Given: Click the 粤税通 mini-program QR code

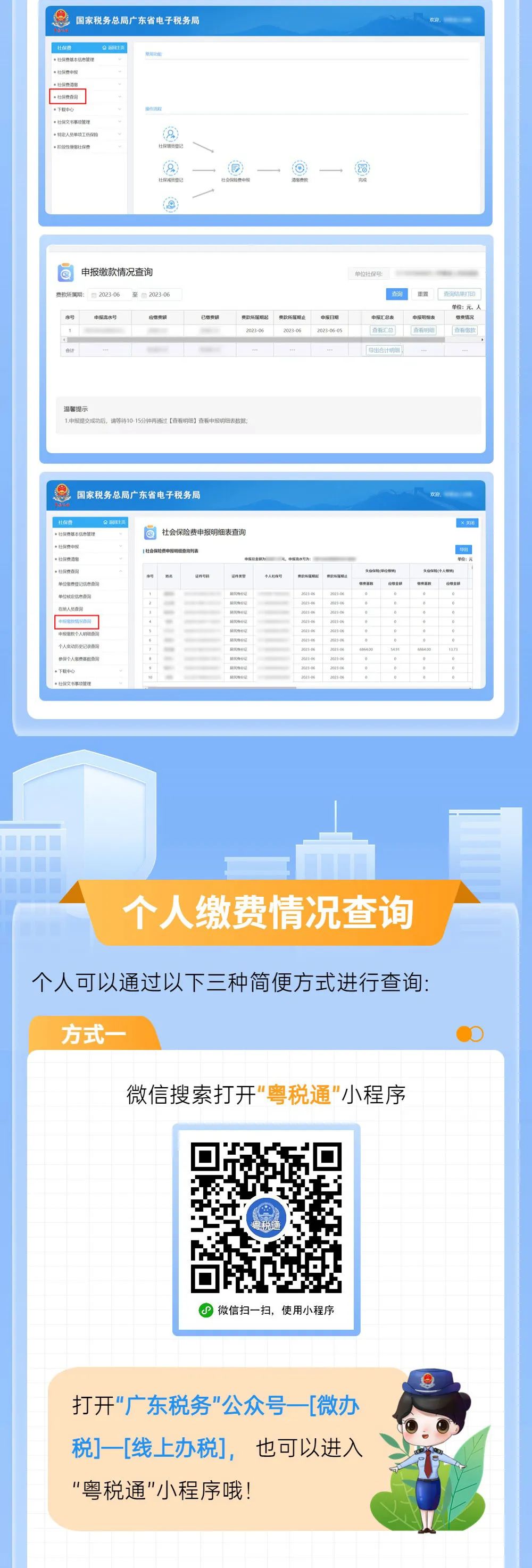Looking at the screenshot, I should point(266,1218).
